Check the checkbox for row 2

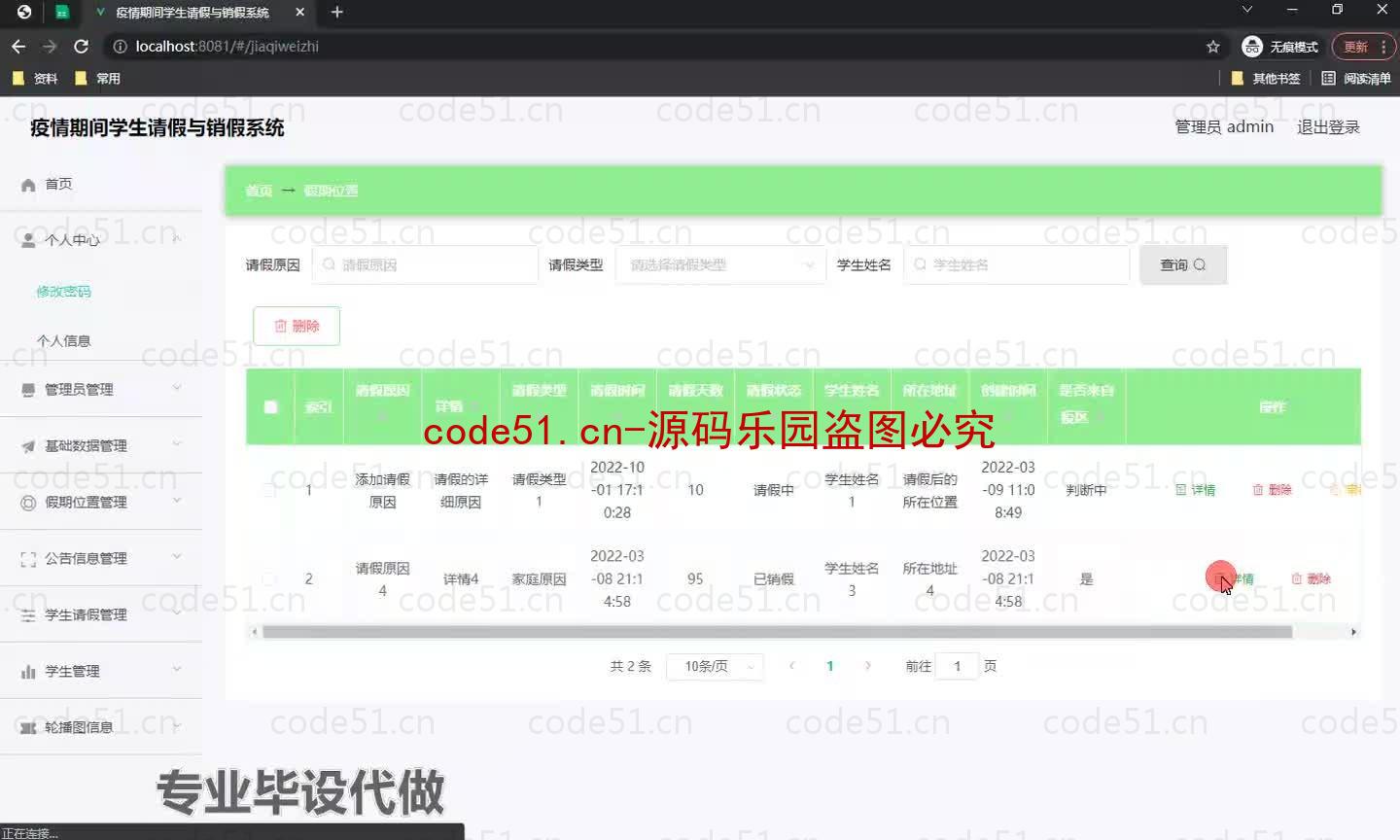(x=269, y=578)
